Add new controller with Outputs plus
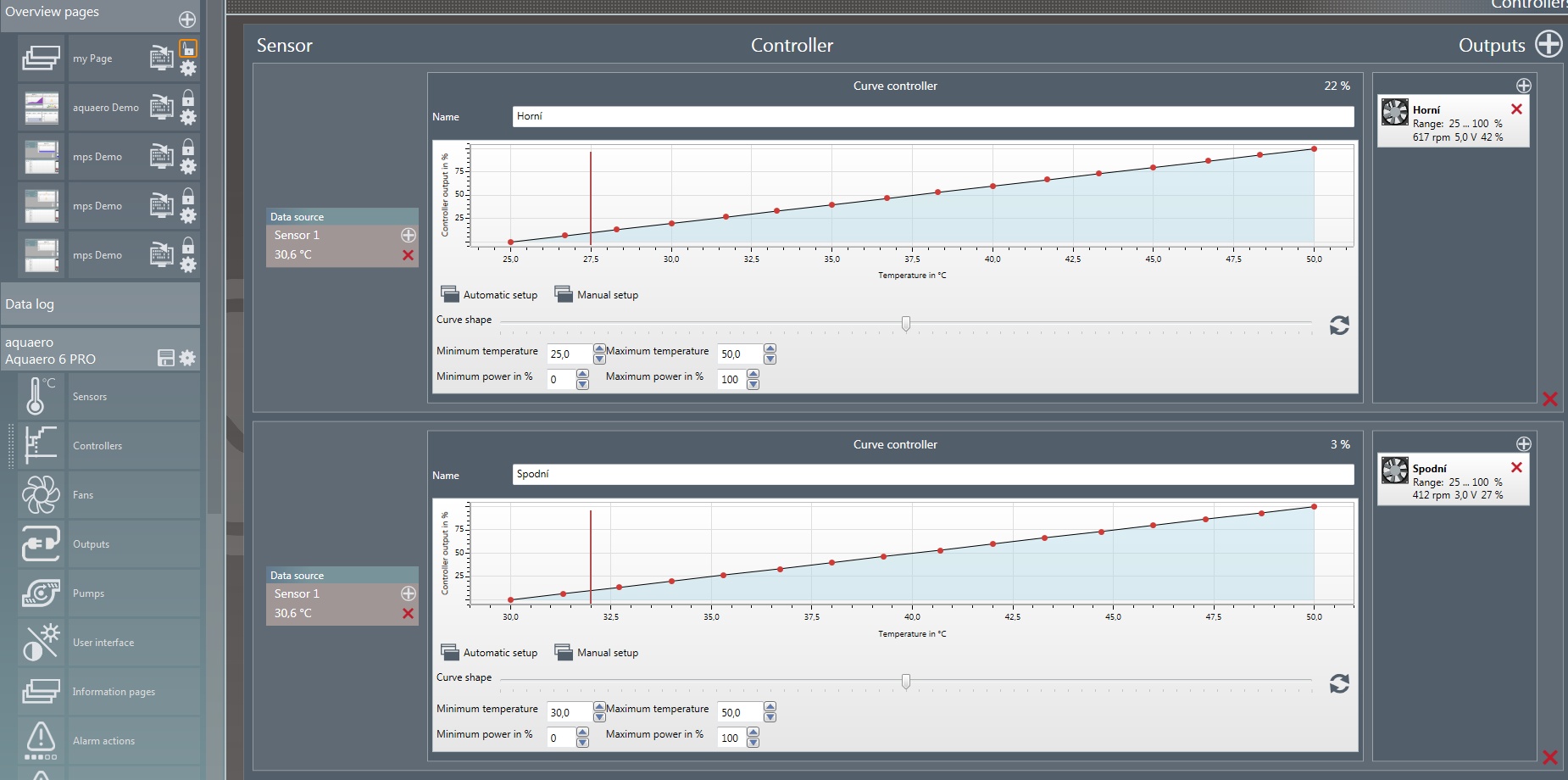This screenshot has width=1568, height=780. tap(1549, 44)
